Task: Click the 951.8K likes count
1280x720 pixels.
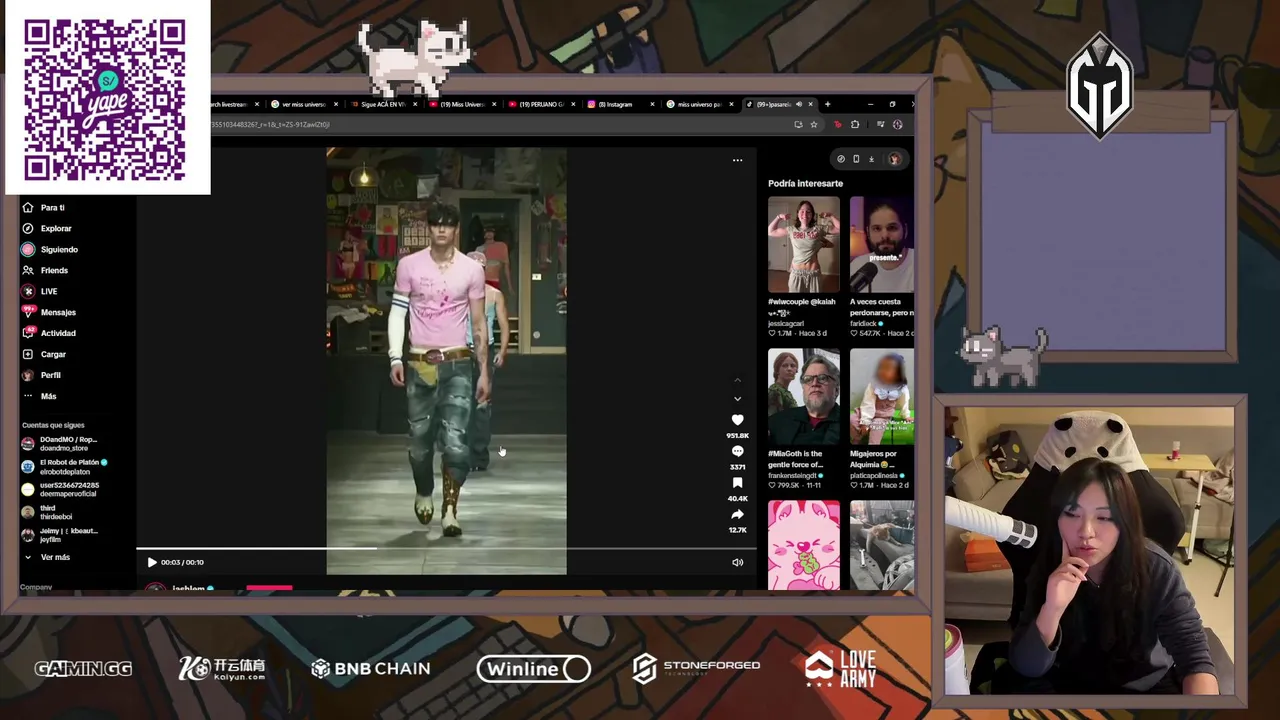Action: tap(737, 436)
